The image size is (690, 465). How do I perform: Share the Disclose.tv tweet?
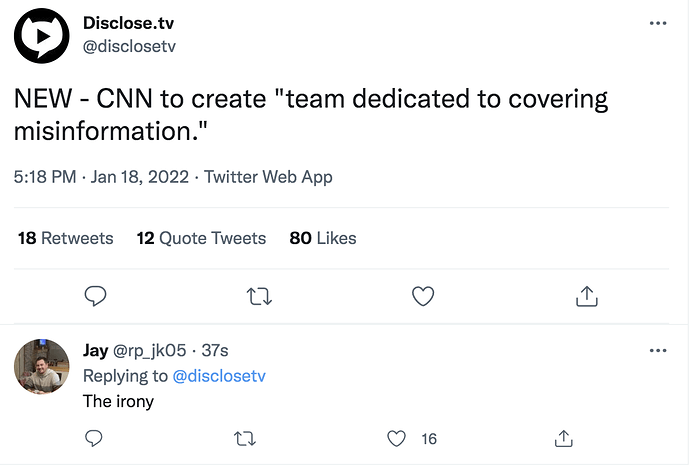587,296
